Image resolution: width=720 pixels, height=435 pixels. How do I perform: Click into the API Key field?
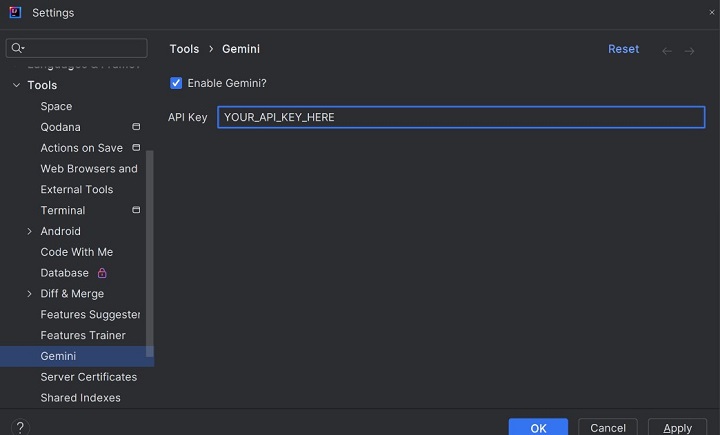[461, 117]
